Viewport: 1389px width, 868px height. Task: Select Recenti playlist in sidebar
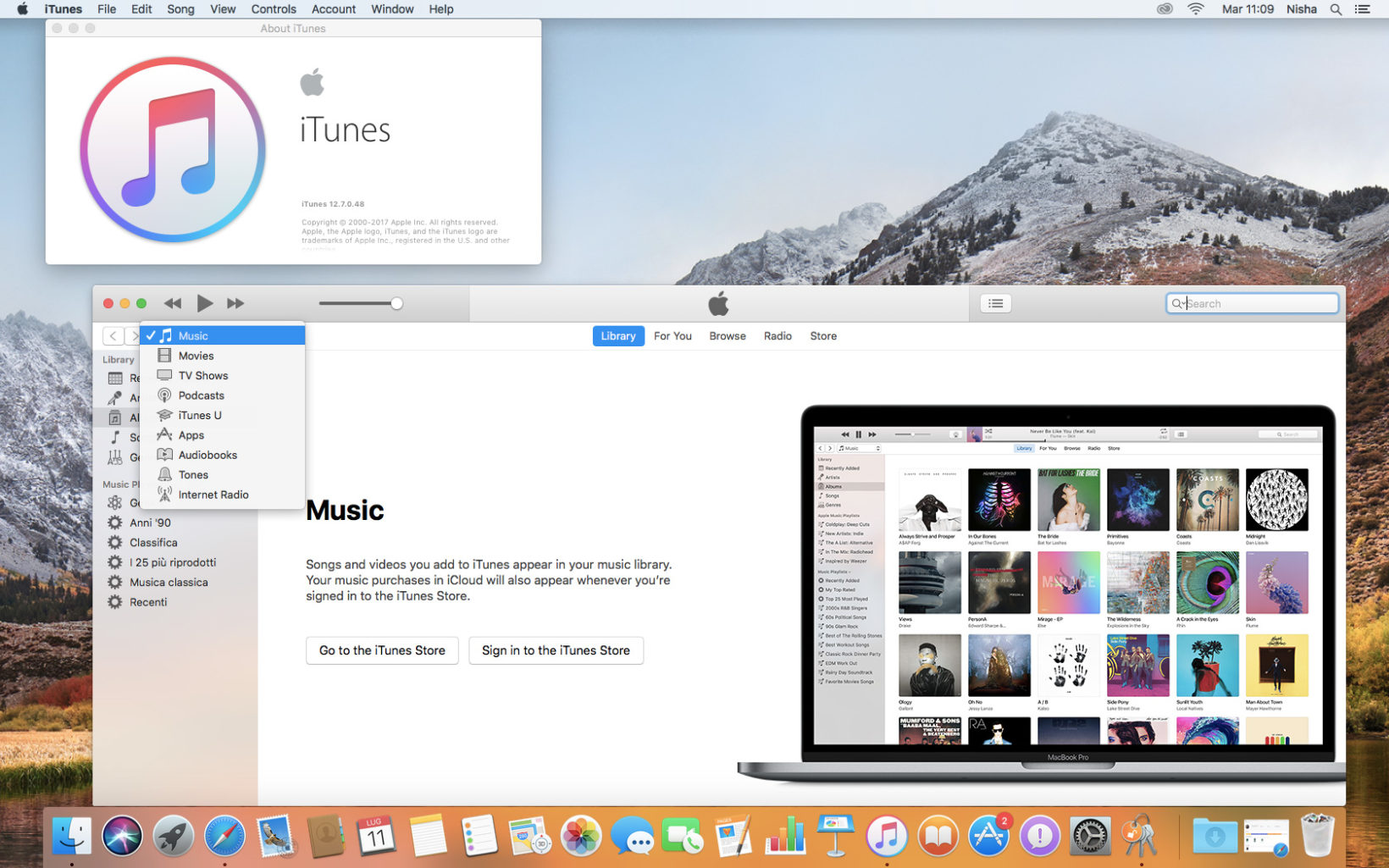175,602
